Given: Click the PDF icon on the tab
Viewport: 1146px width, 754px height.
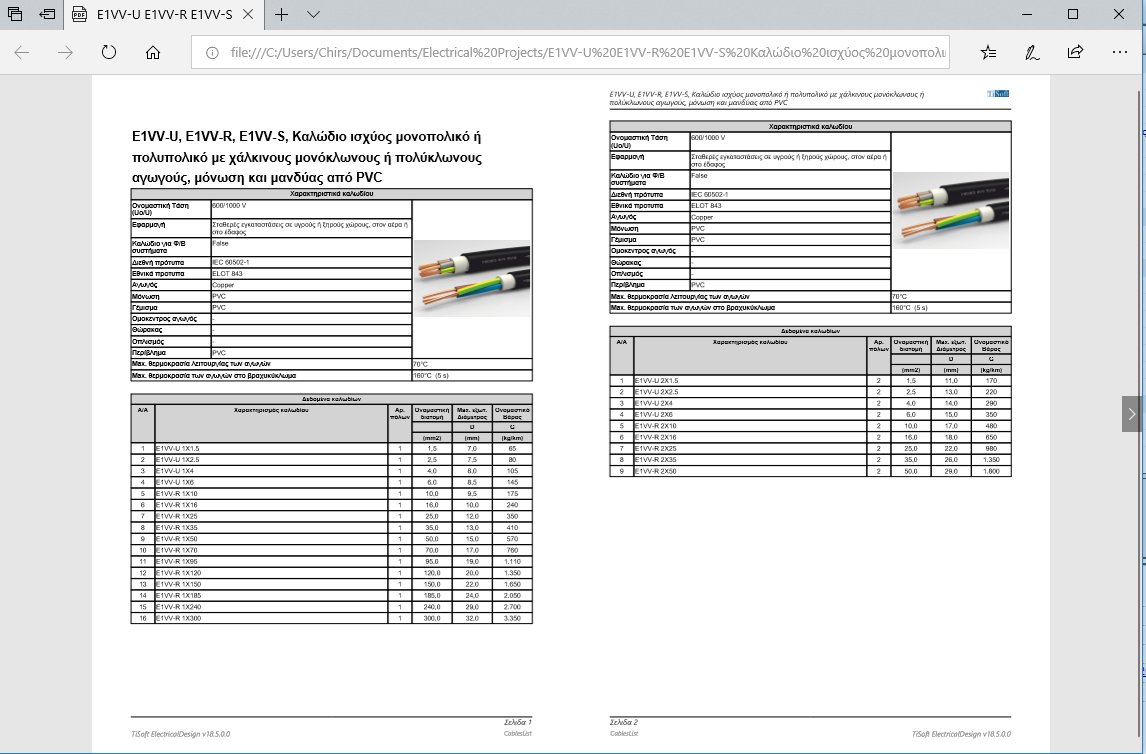Looking at the screenshot, I should tap(80, 15).
